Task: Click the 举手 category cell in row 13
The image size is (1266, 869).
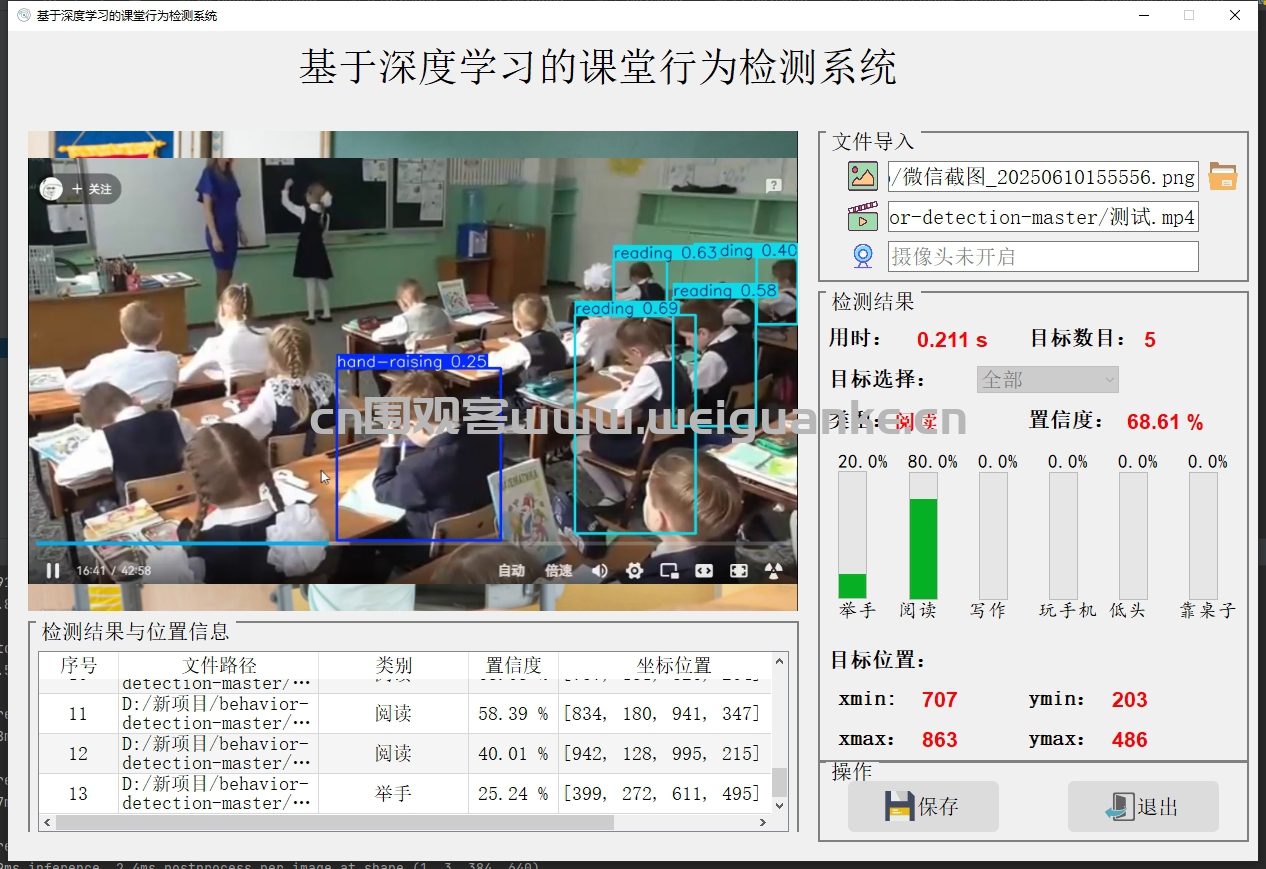Action: [393, 794]
